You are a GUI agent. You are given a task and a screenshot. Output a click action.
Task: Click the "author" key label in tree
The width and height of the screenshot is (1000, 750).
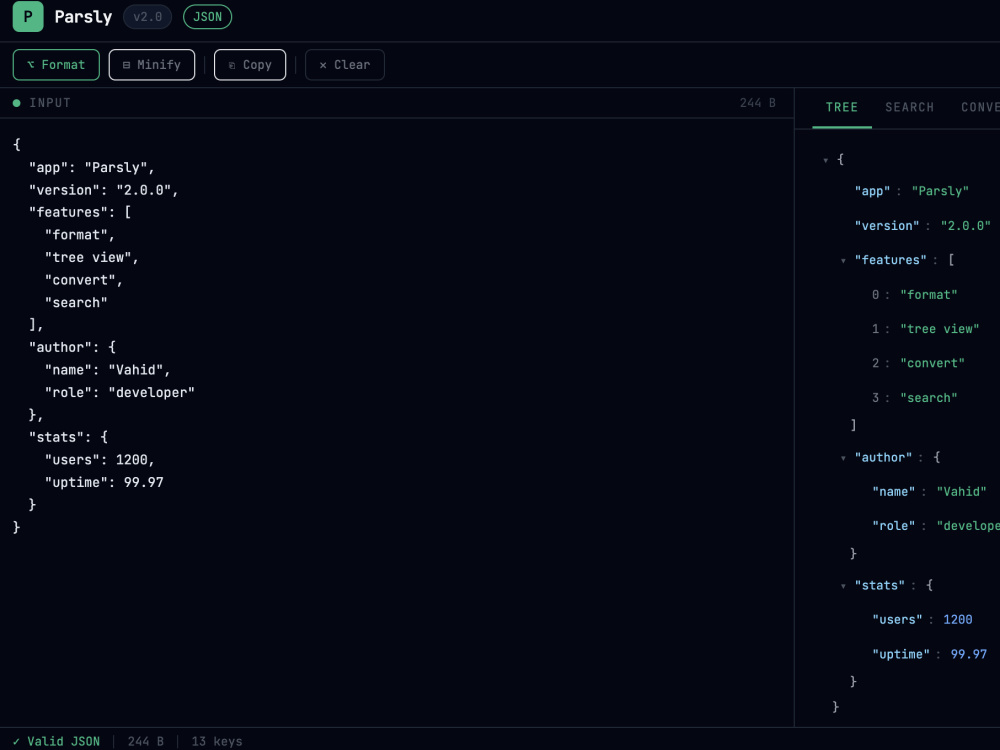[883, 458]
